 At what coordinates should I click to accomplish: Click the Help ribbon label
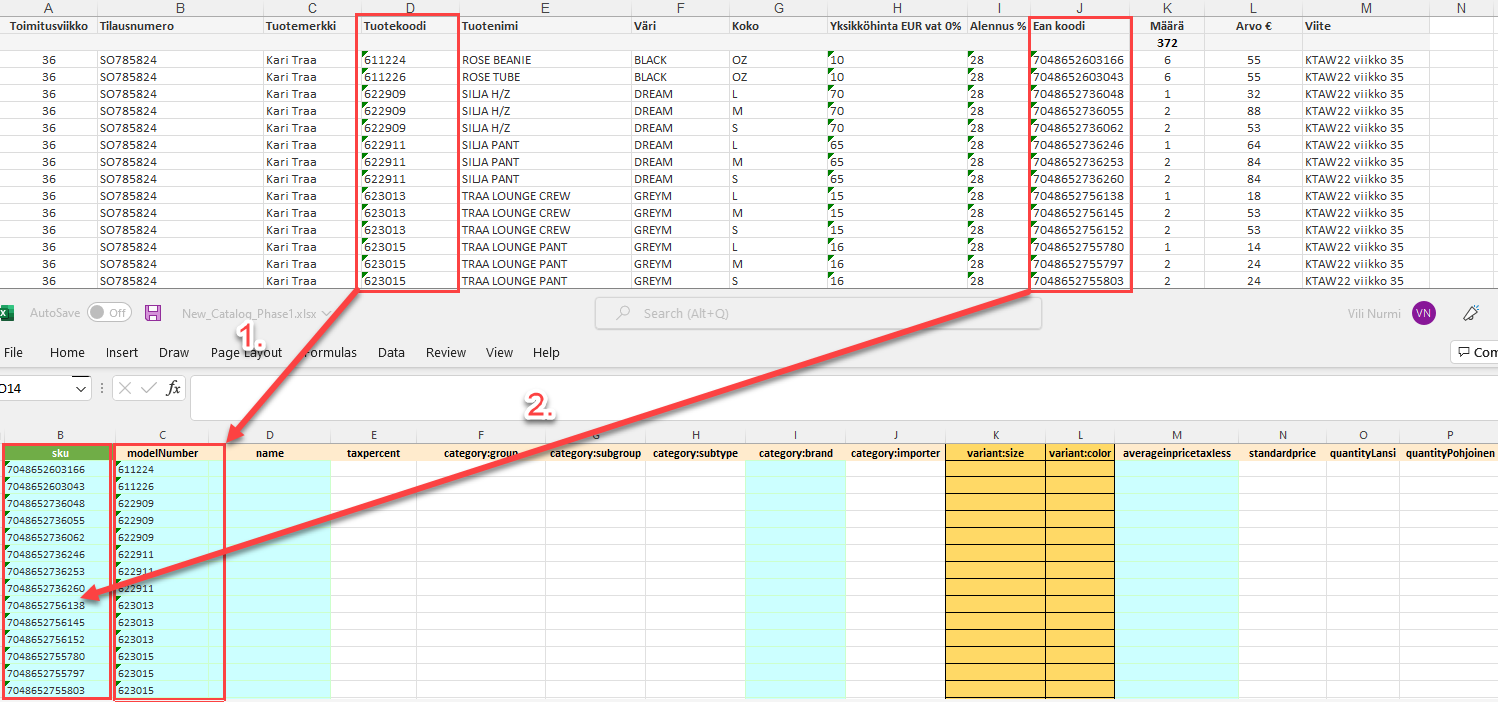click(546, 352)
